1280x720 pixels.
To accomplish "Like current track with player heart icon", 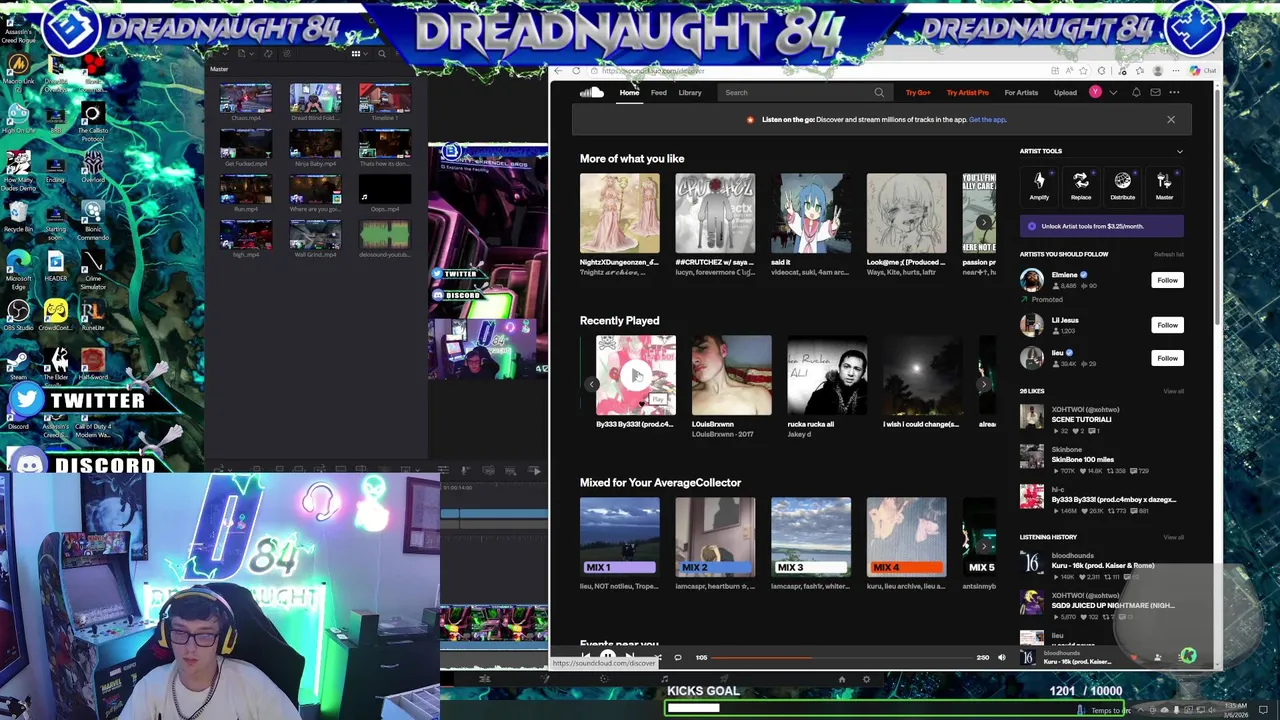I will tap(1135, 657).
